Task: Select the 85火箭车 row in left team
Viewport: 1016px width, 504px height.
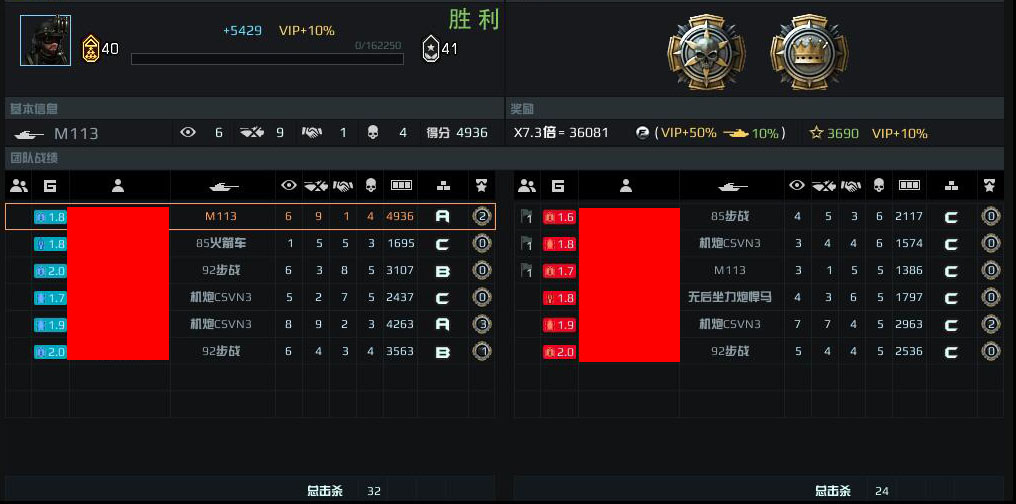Action: click(x=250, y=244)
